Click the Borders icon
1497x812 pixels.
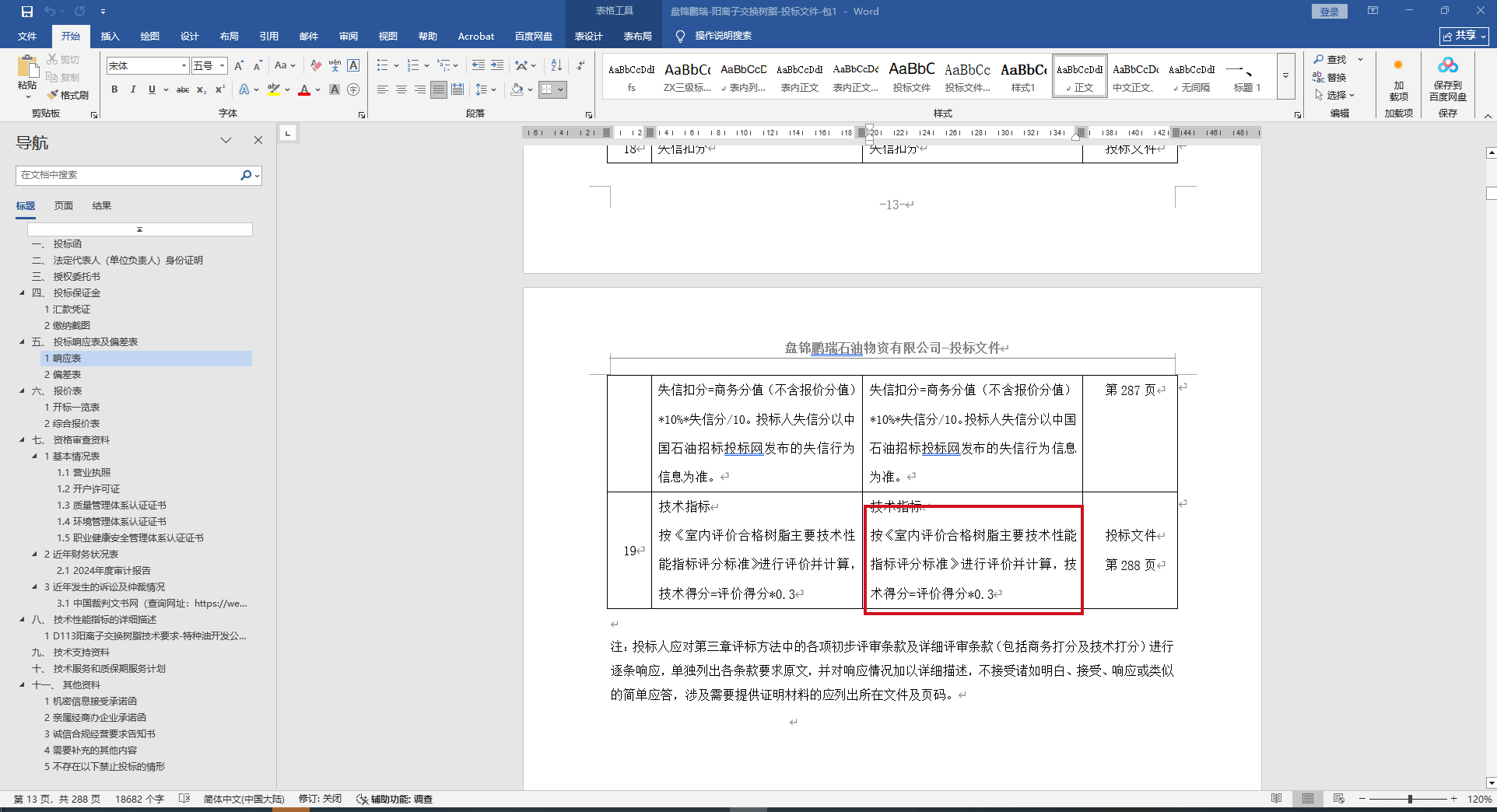pyautogui.click(x=547, y=89)
